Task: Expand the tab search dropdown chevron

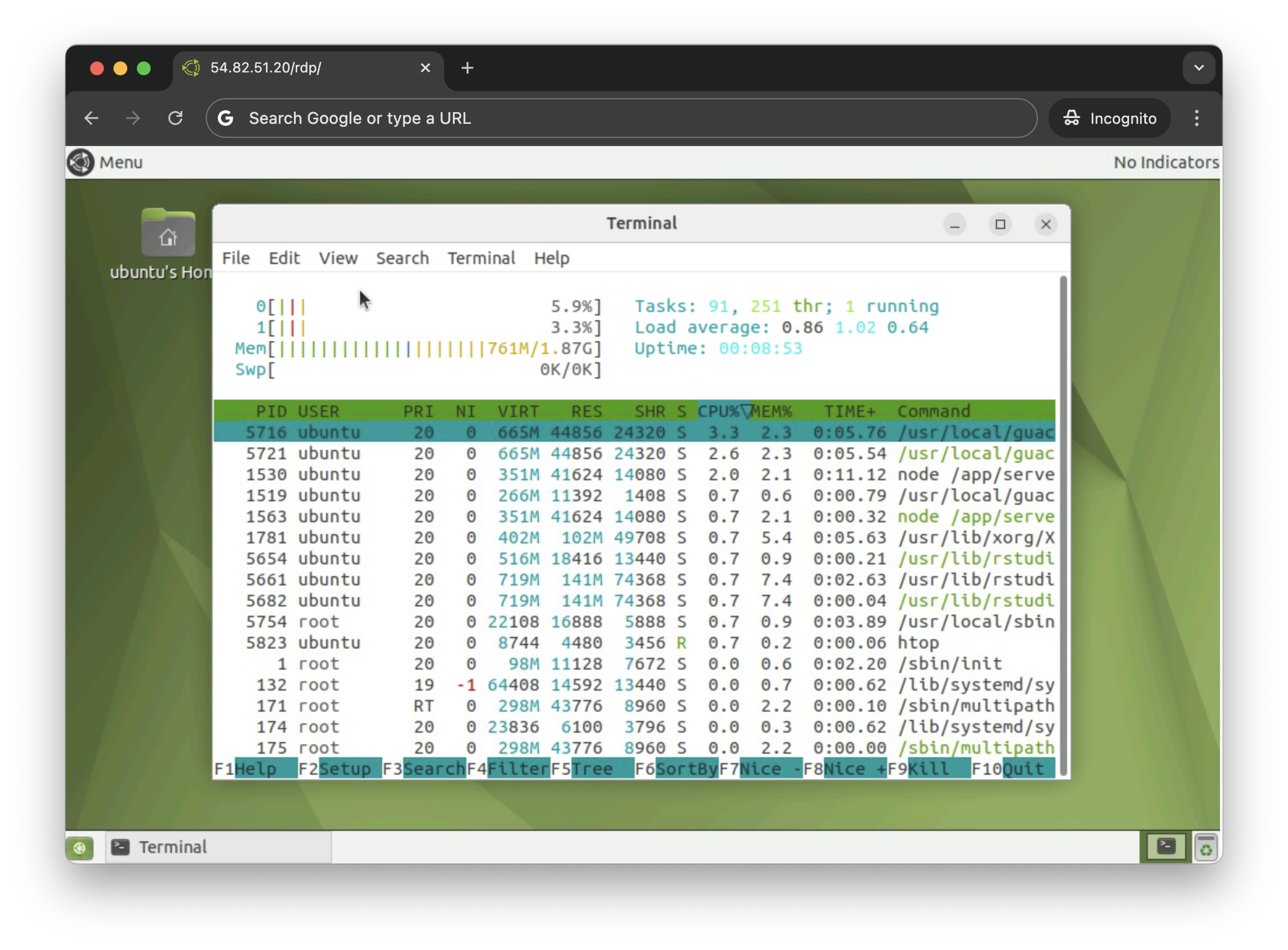Action: (x=1199, y=68)
